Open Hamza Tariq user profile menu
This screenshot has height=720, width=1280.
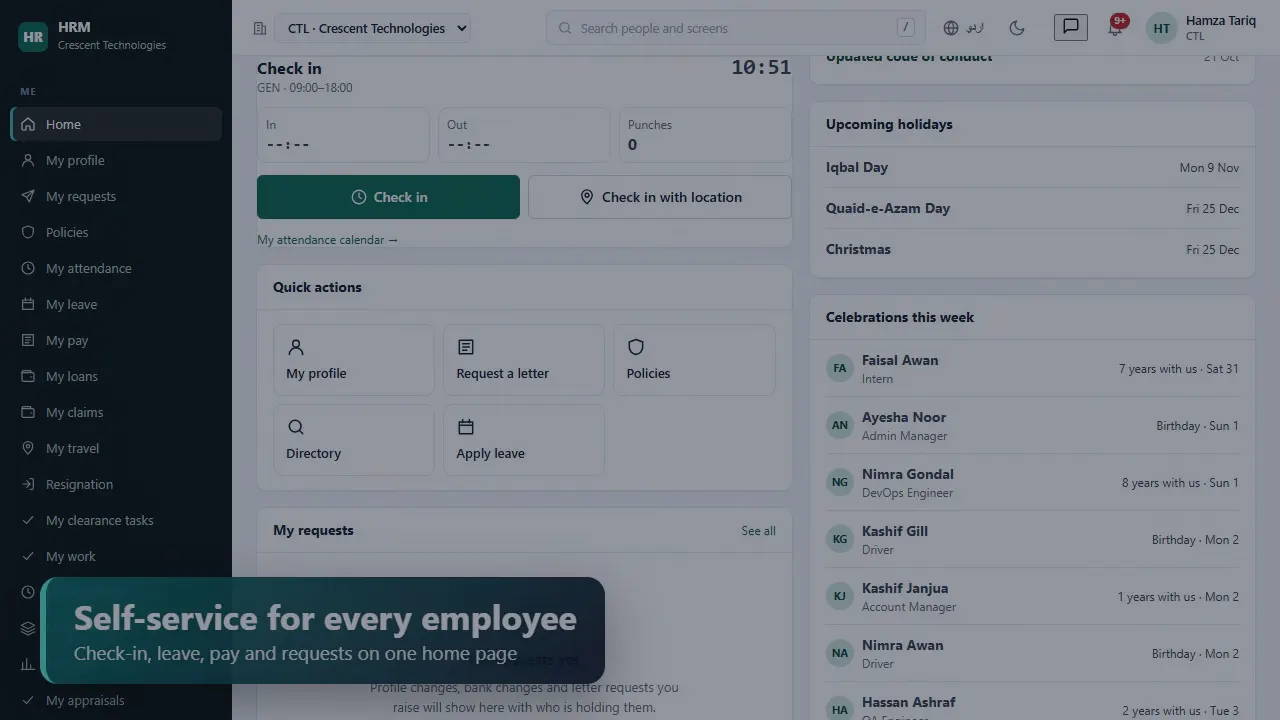1202,28
